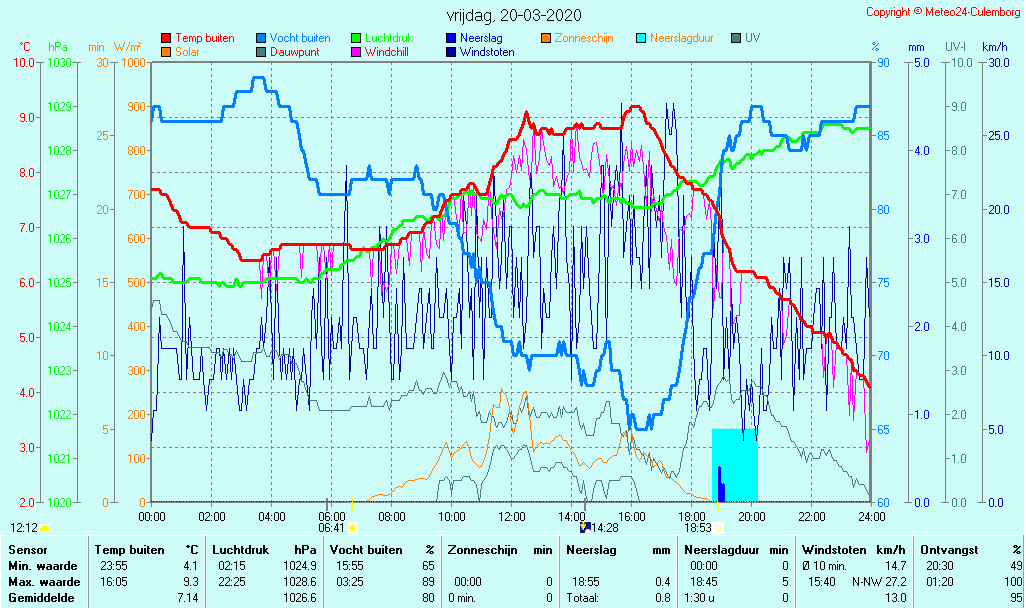
Task: Click the Neerslag legend label
Action: click(482, 38)
